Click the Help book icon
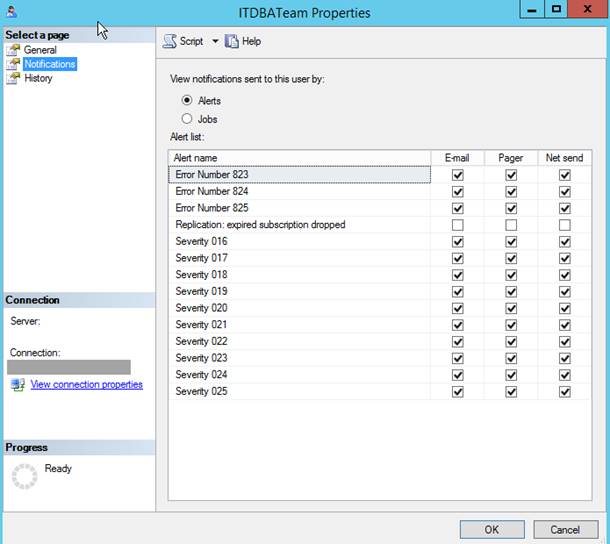610x544 pixels. tap(231, 41)
